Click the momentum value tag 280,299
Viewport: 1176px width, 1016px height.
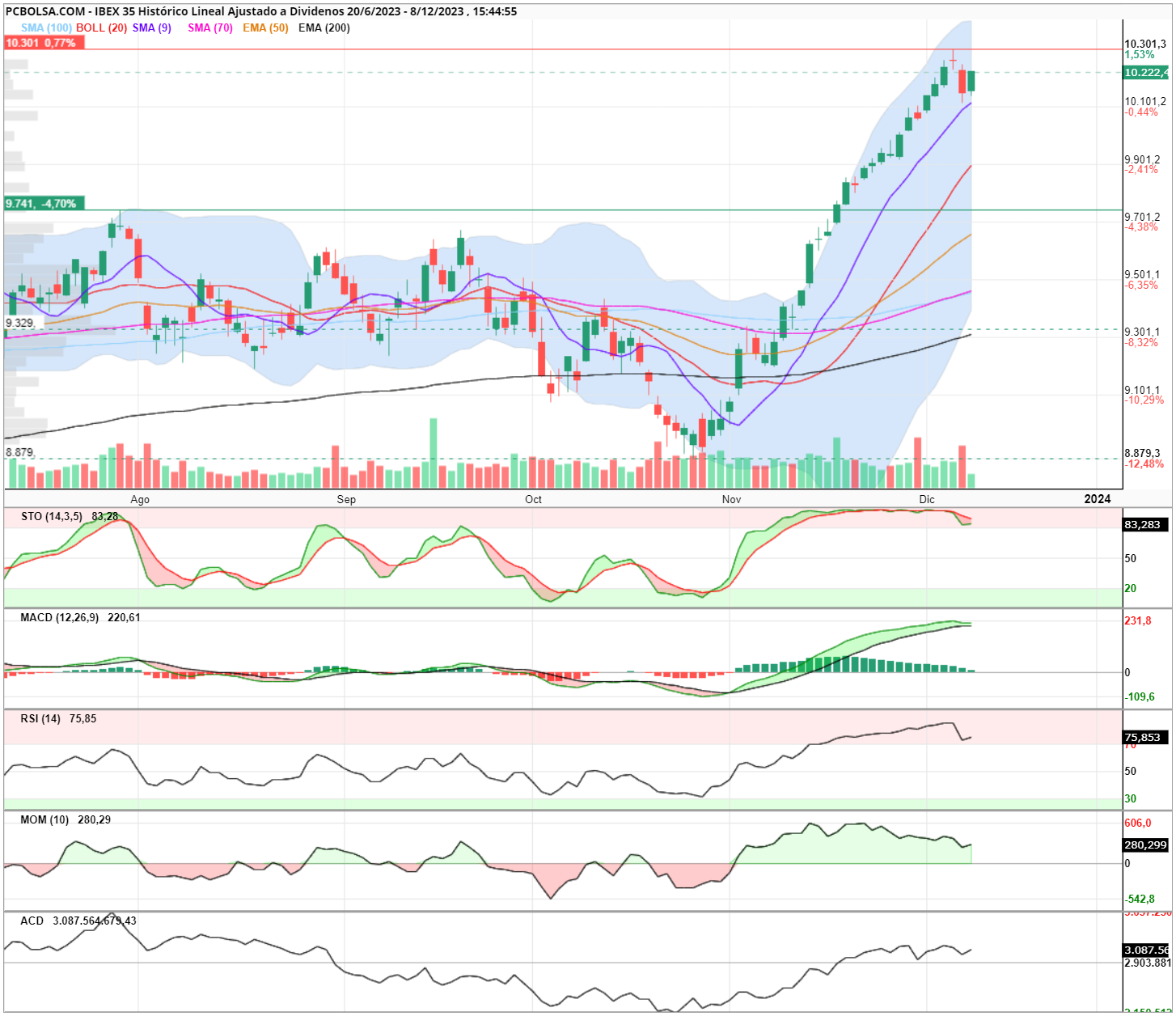tap(1147, 845)
